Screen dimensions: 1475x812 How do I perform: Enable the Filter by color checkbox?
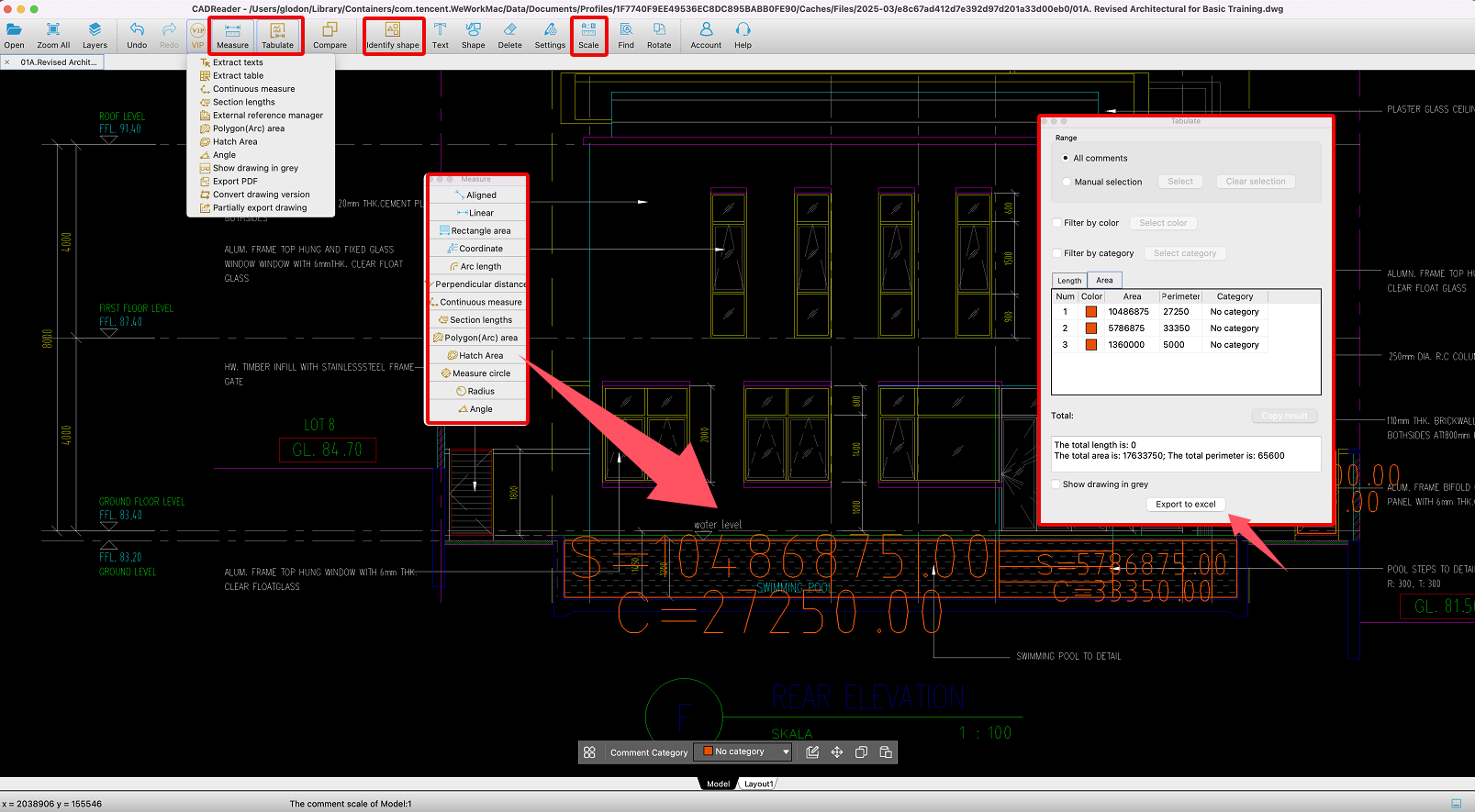click(1056, 223)
